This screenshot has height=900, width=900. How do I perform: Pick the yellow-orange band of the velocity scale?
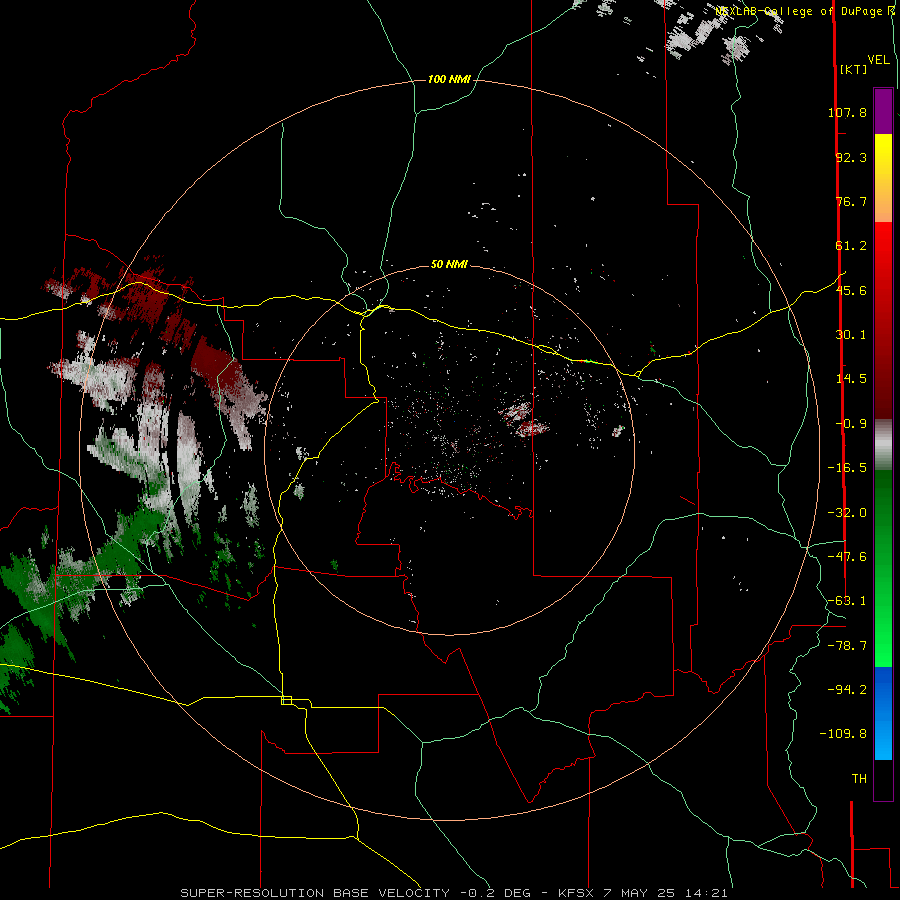click(883, 178)
